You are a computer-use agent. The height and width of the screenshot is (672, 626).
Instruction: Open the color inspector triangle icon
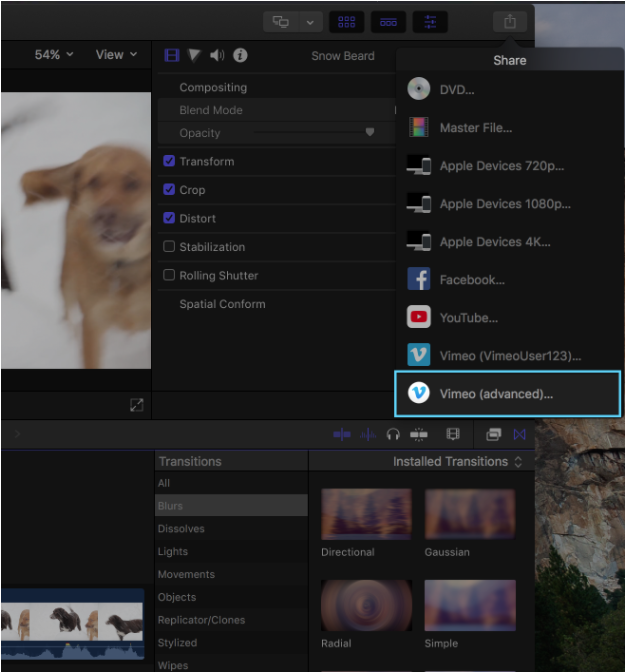(x=194, y=56)
